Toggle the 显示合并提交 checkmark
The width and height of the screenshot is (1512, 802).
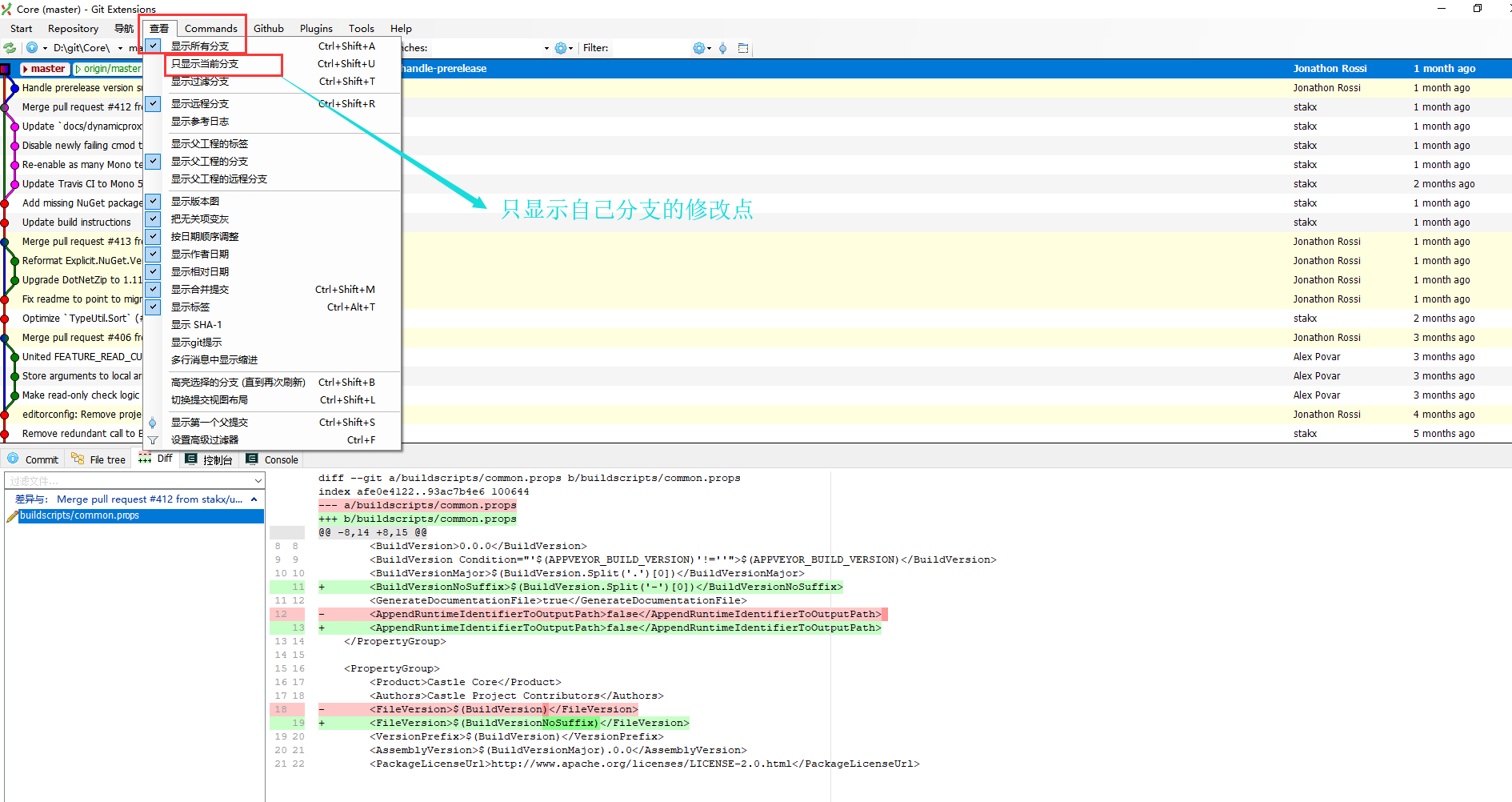[x=154, y=290]
